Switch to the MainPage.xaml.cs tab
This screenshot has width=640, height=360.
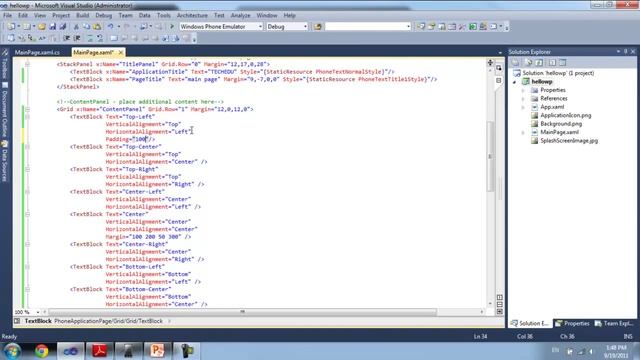point(37,52)
